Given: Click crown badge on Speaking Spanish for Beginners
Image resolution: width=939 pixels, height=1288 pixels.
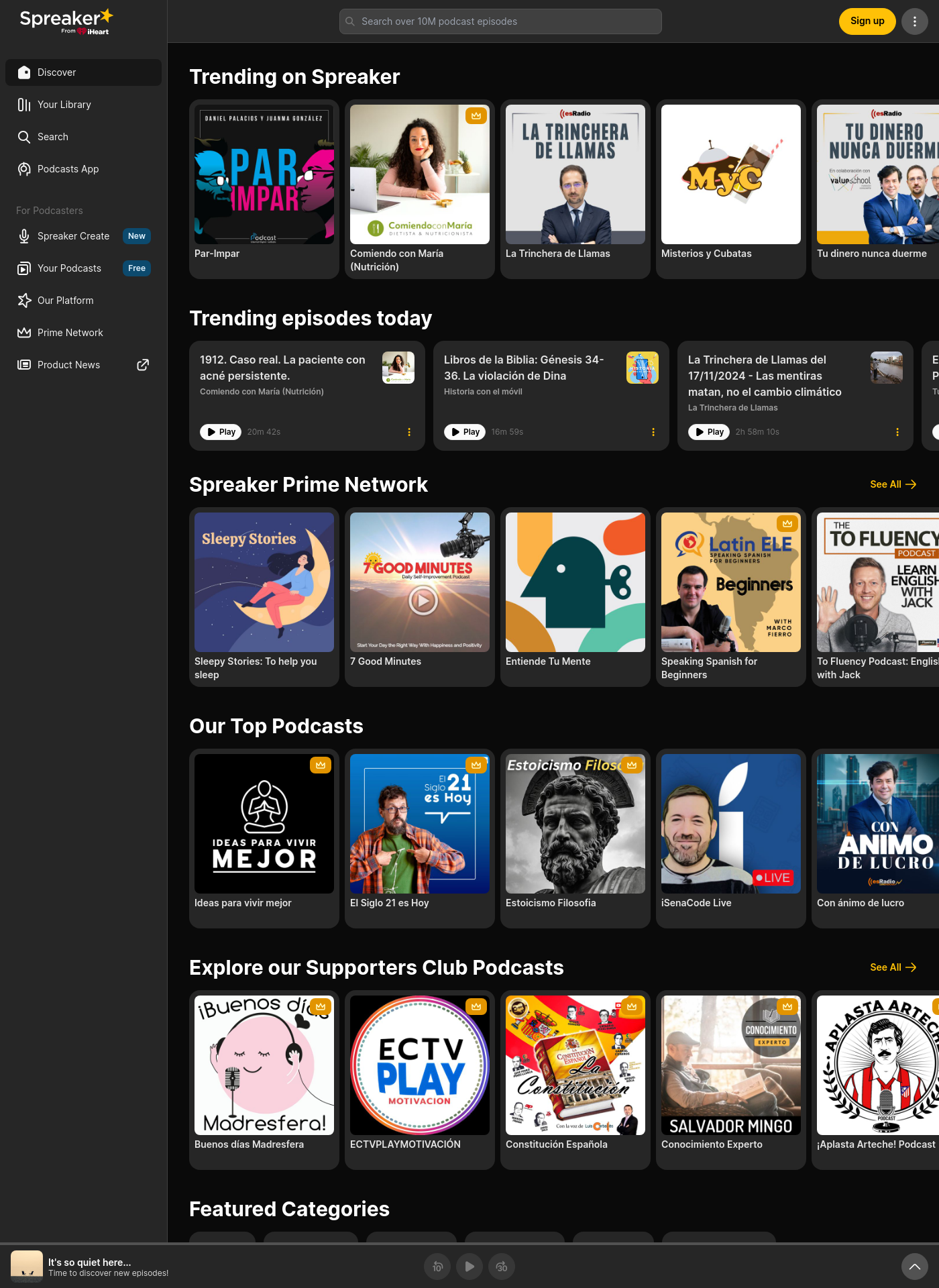Looking at the screenshot, I should (787, 523).
